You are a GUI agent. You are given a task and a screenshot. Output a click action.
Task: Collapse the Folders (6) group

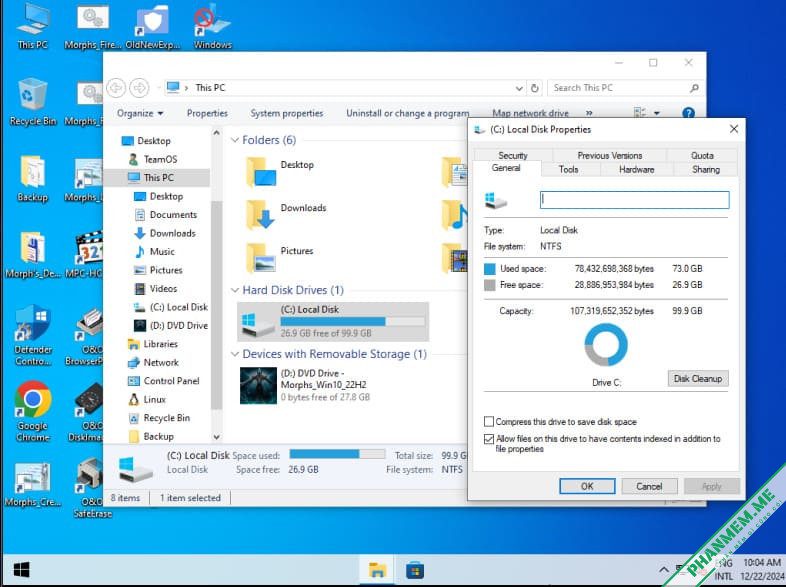pyautogui.click(x=235, y=140)
